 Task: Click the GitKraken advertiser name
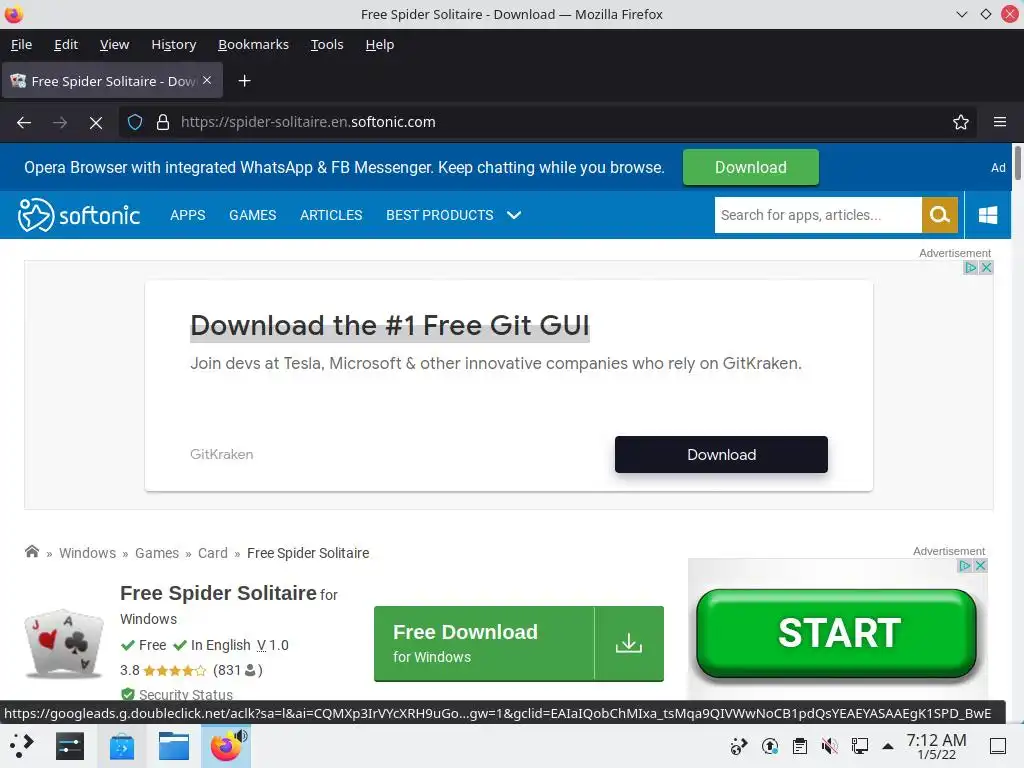tap(221, 455)
